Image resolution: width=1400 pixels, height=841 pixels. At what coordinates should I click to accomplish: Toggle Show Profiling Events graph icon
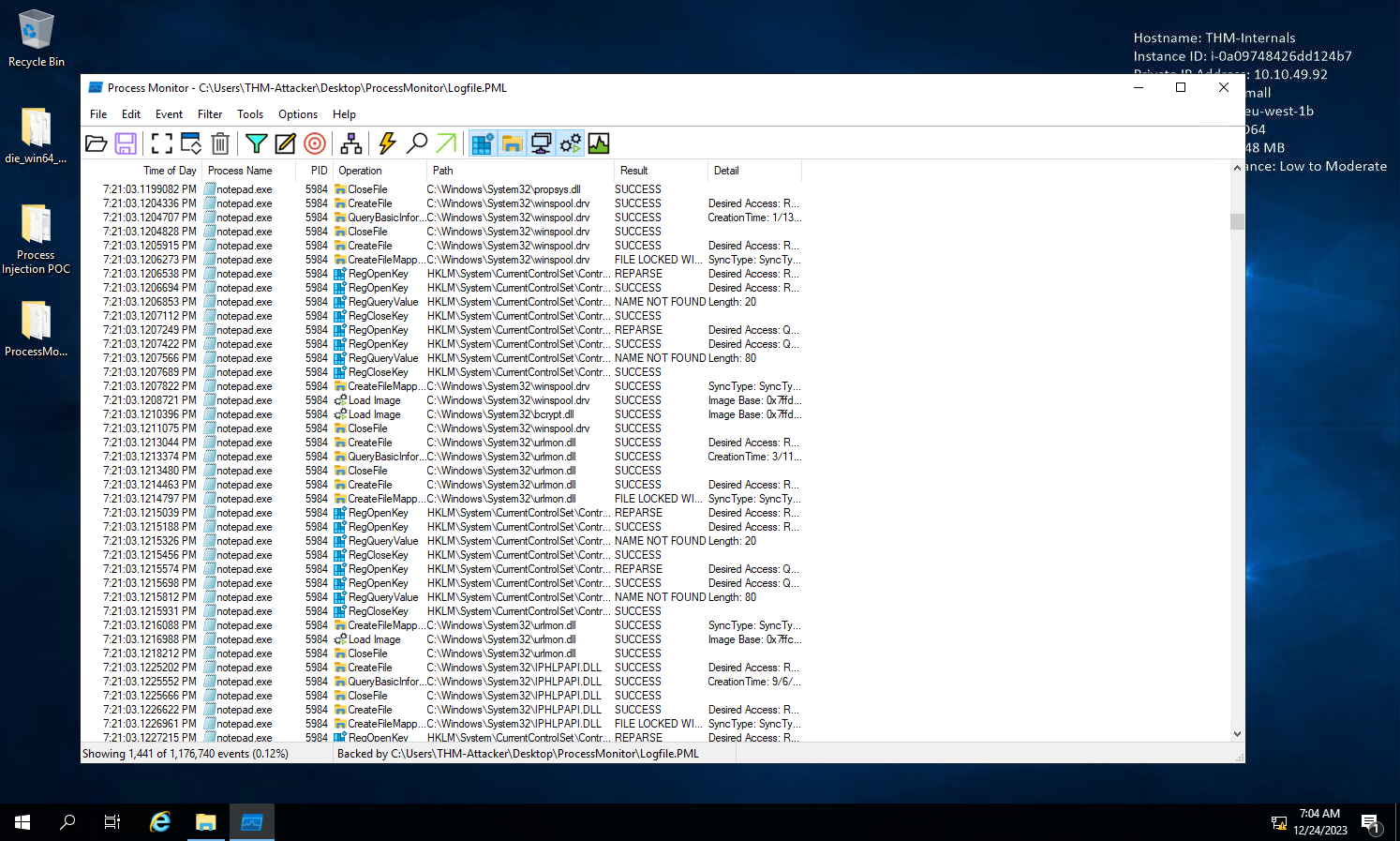coord(599,143)
